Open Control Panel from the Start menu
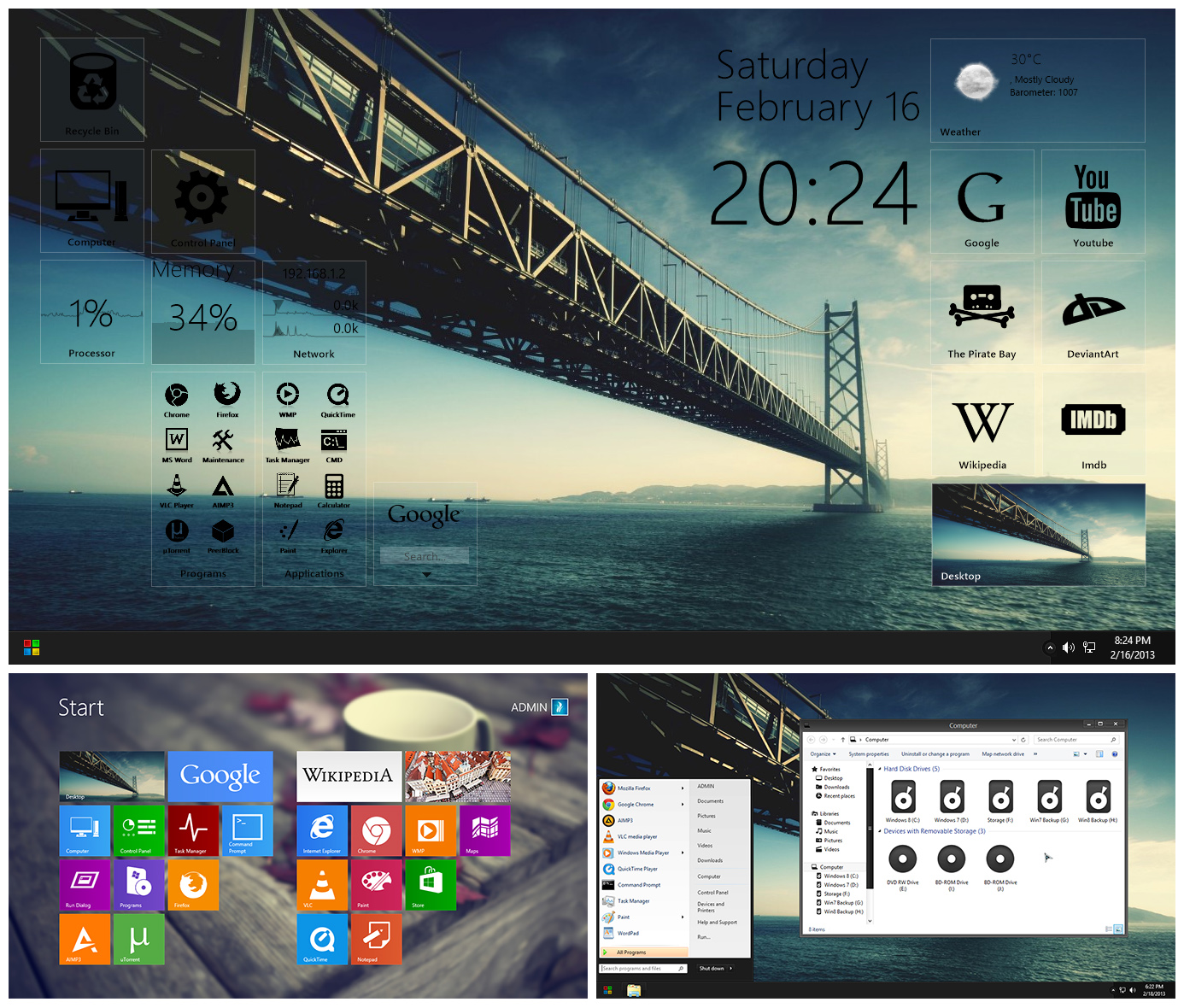Screen dimensions: 1184x1008 712,893
